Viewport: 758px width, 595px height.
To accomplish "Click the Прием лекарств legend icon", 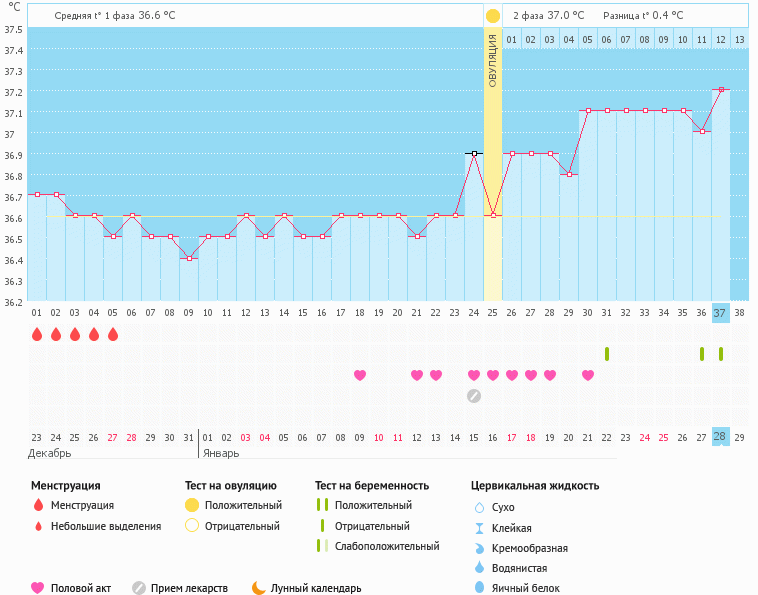I will coord(139,588).
